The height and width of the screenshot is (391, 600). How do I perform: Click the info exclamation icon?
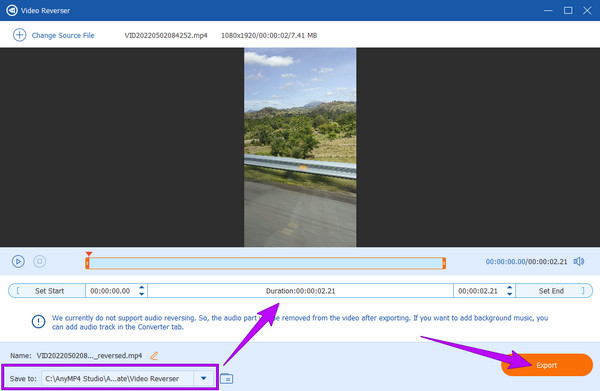point(38,321)
